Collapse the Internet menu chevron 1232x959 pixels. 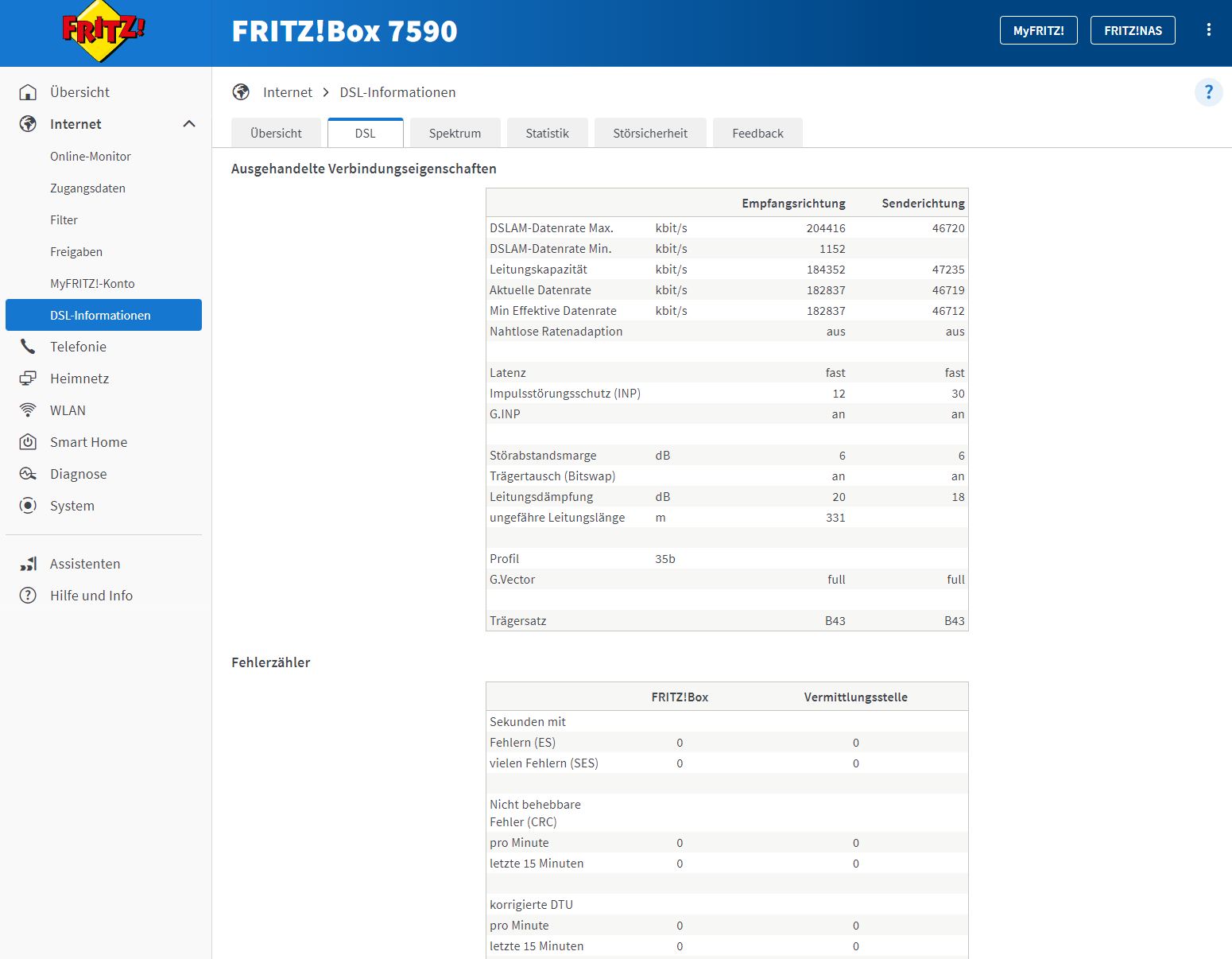[189, 124]
